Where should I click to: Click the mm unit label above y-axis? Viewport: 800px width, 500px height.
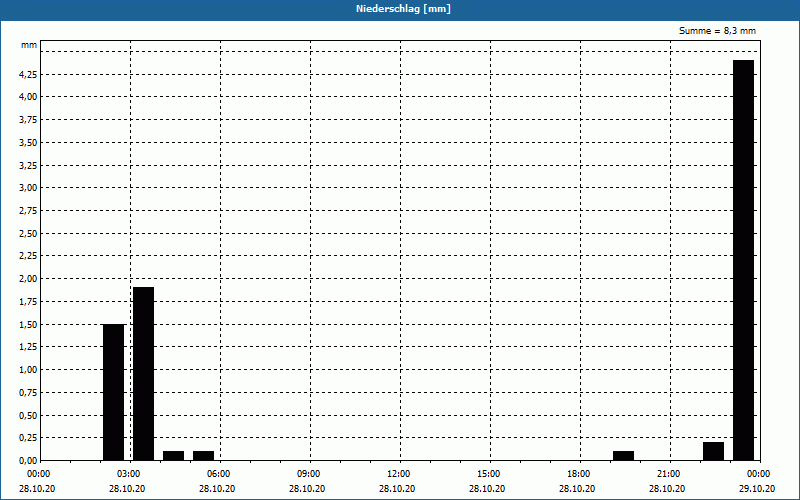(29, 45)
